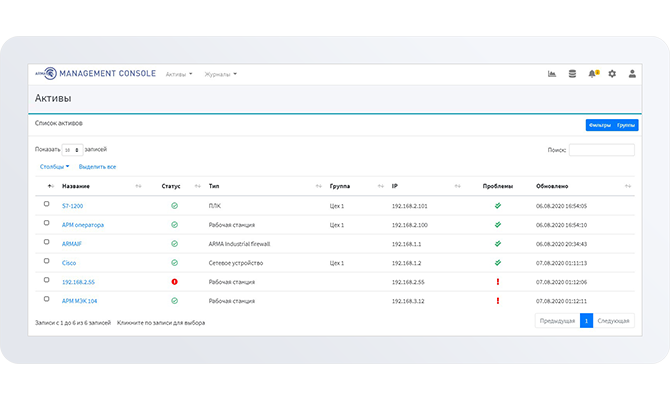This screenshot has width=670, height=400.
Task: Open the notifications bell
Action: click(592, 74)
